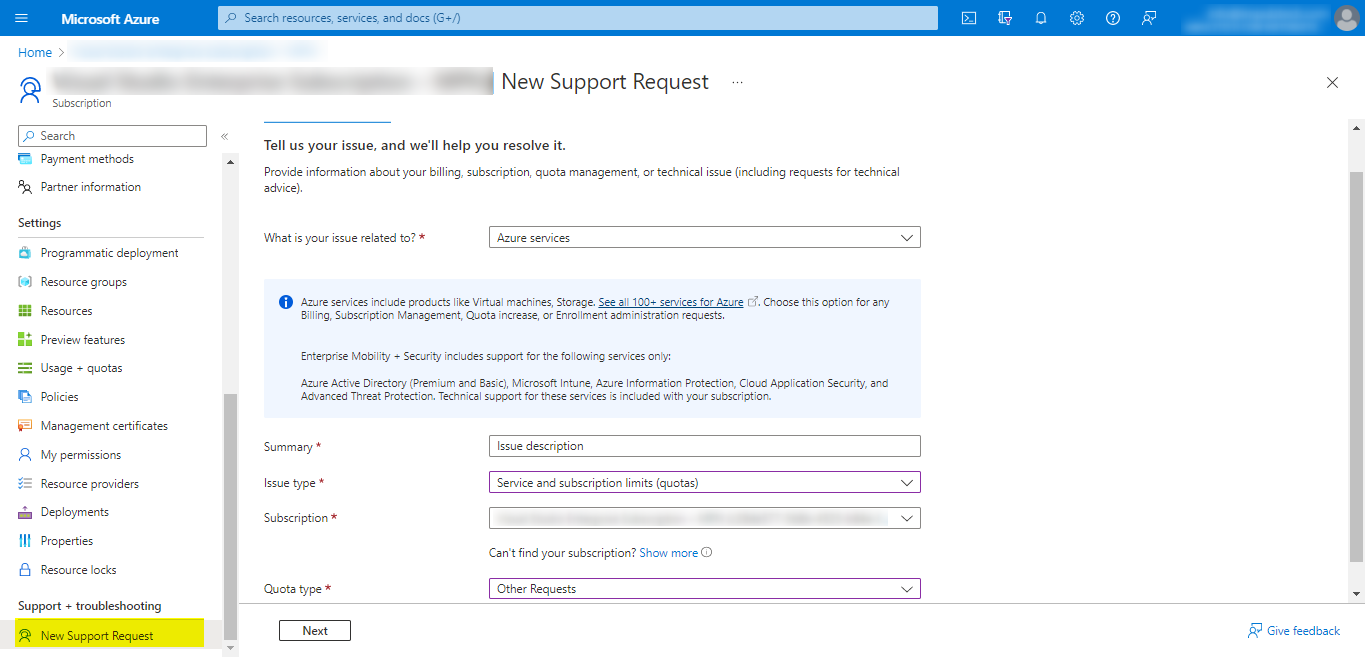Screen dimensions: 1365x657
Task: Select New Support Request menu item
Action: click(97, 636)
